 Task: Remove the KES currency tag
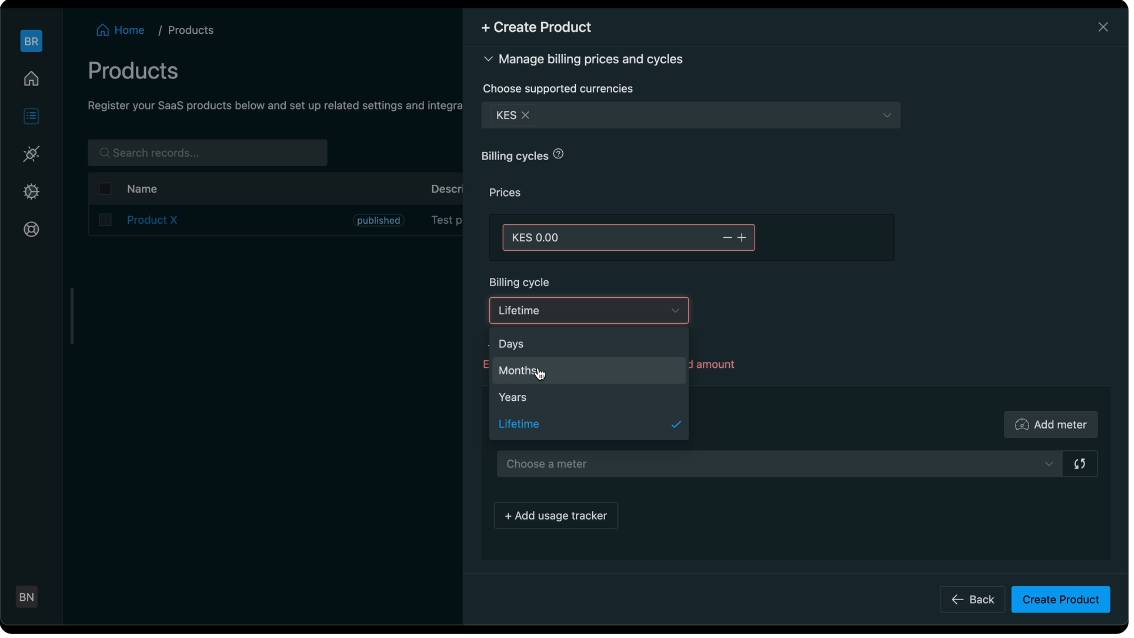(x=525, y=116)
